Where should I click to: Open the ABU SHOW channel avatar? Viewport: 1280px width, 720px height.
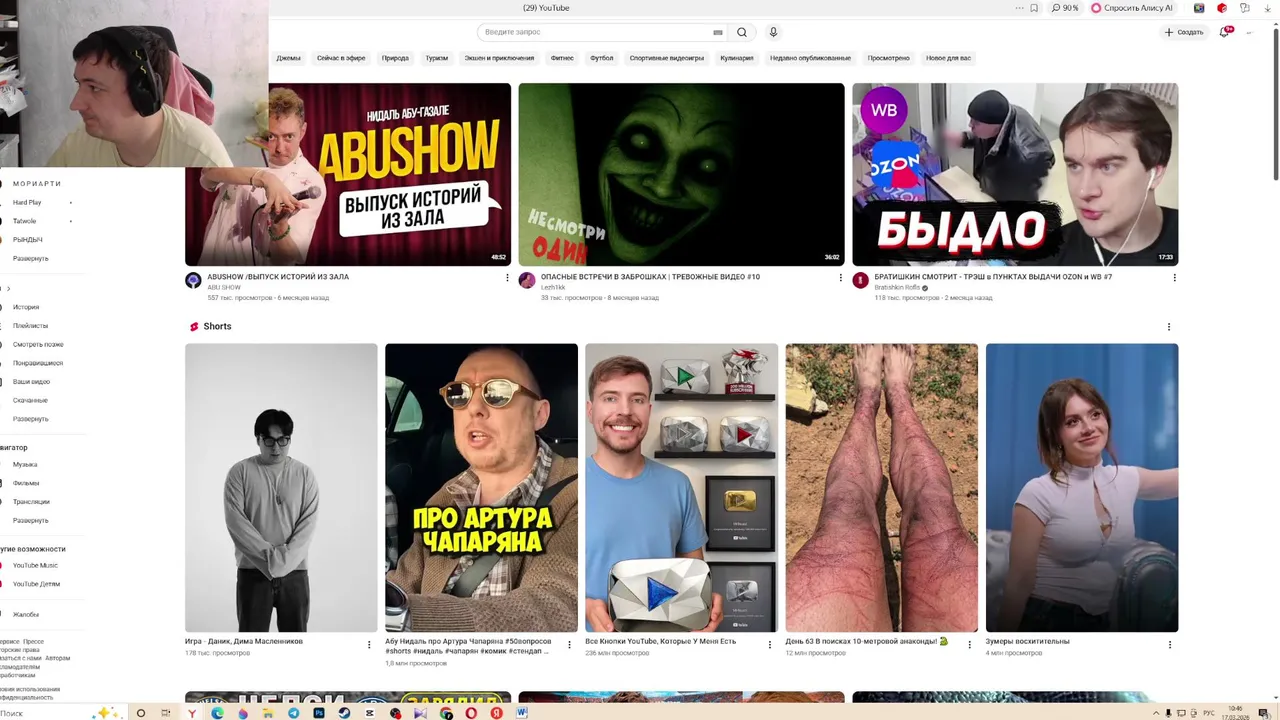(x=193, y=280)
